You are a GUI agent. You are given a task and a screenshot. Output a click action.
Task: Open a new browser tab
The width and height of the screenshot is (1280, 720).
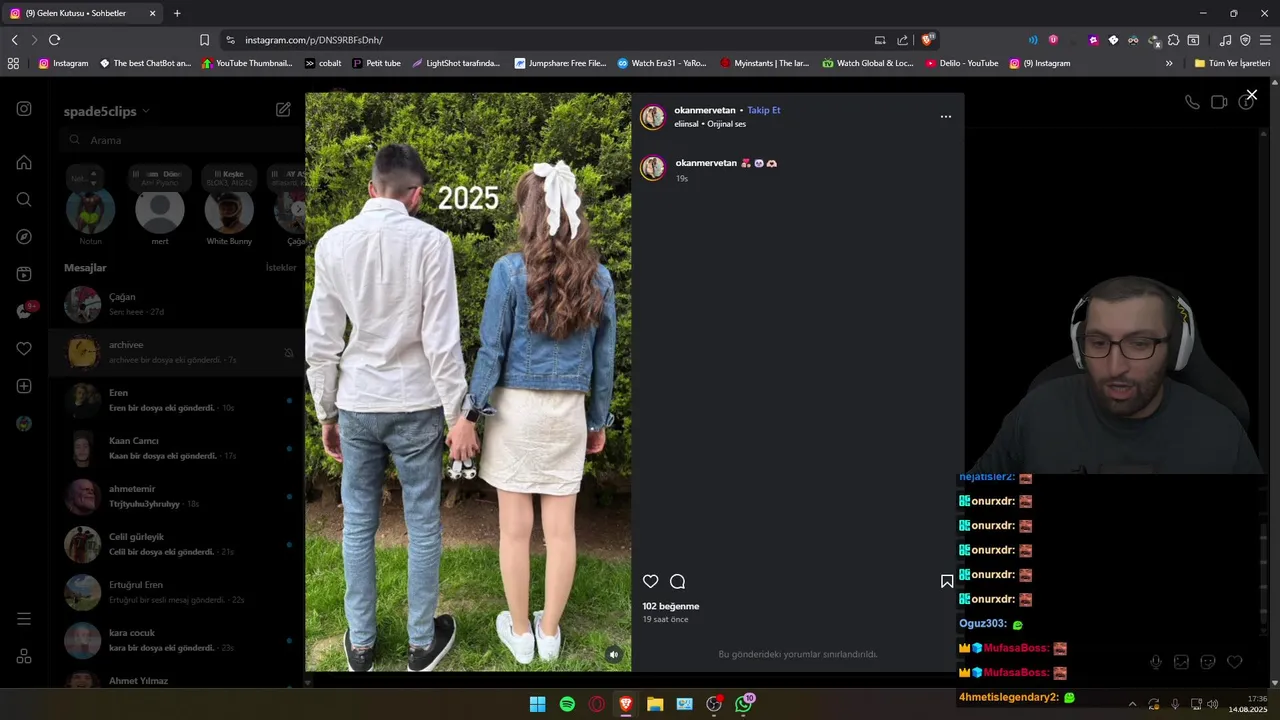coord(177,13)
